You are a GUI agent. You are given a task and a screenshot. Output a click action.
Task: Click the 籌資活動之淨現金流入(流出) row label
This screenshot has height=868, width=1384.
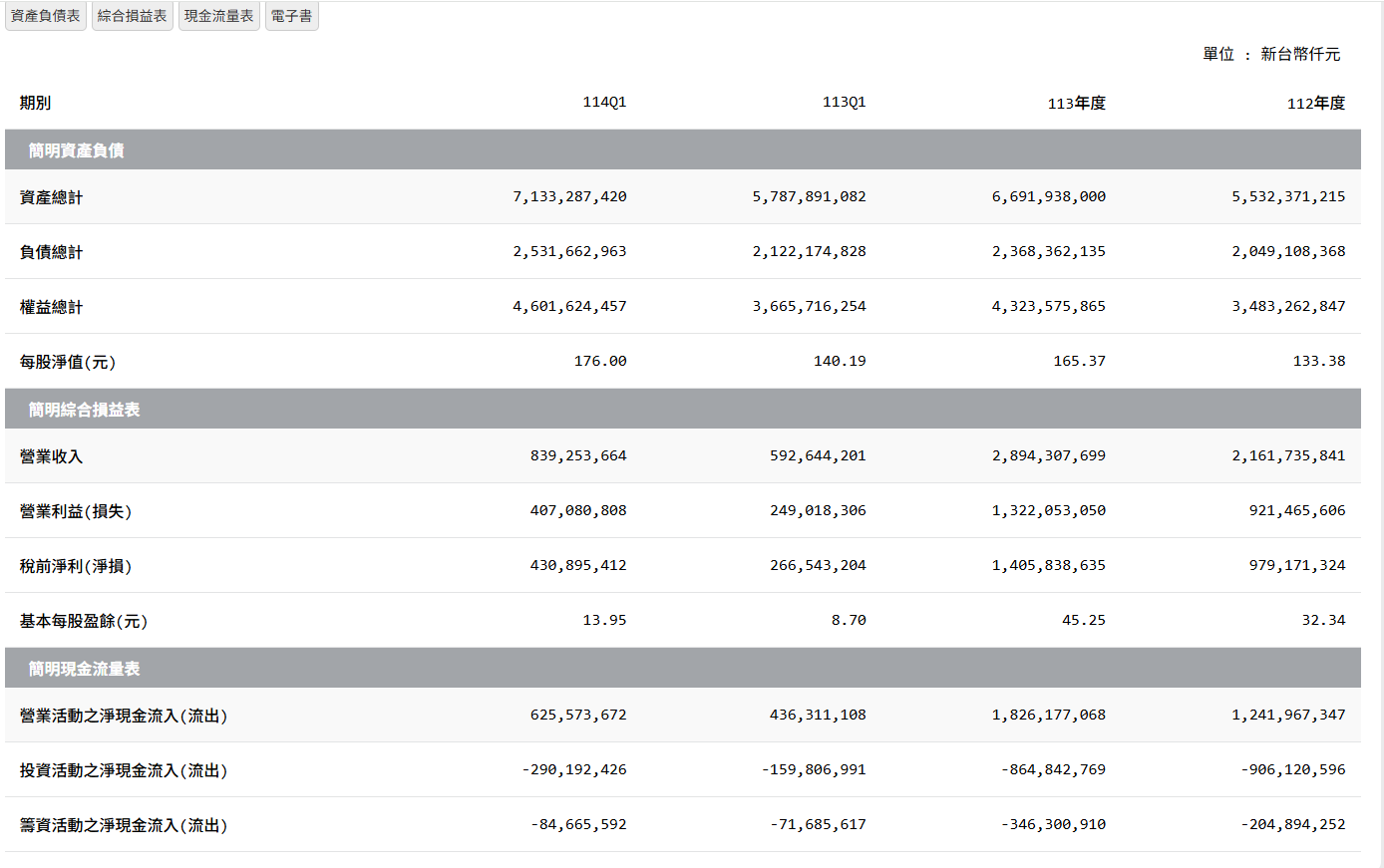[124, 825]
